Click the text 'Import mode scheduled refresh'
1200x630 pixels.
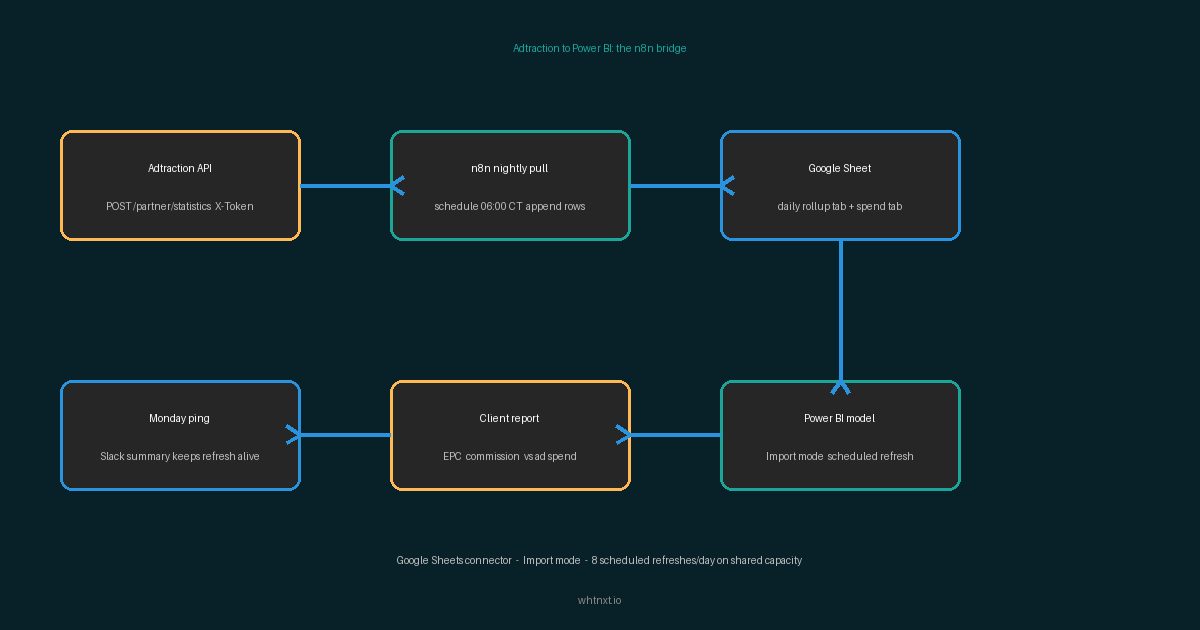(840, 456)
